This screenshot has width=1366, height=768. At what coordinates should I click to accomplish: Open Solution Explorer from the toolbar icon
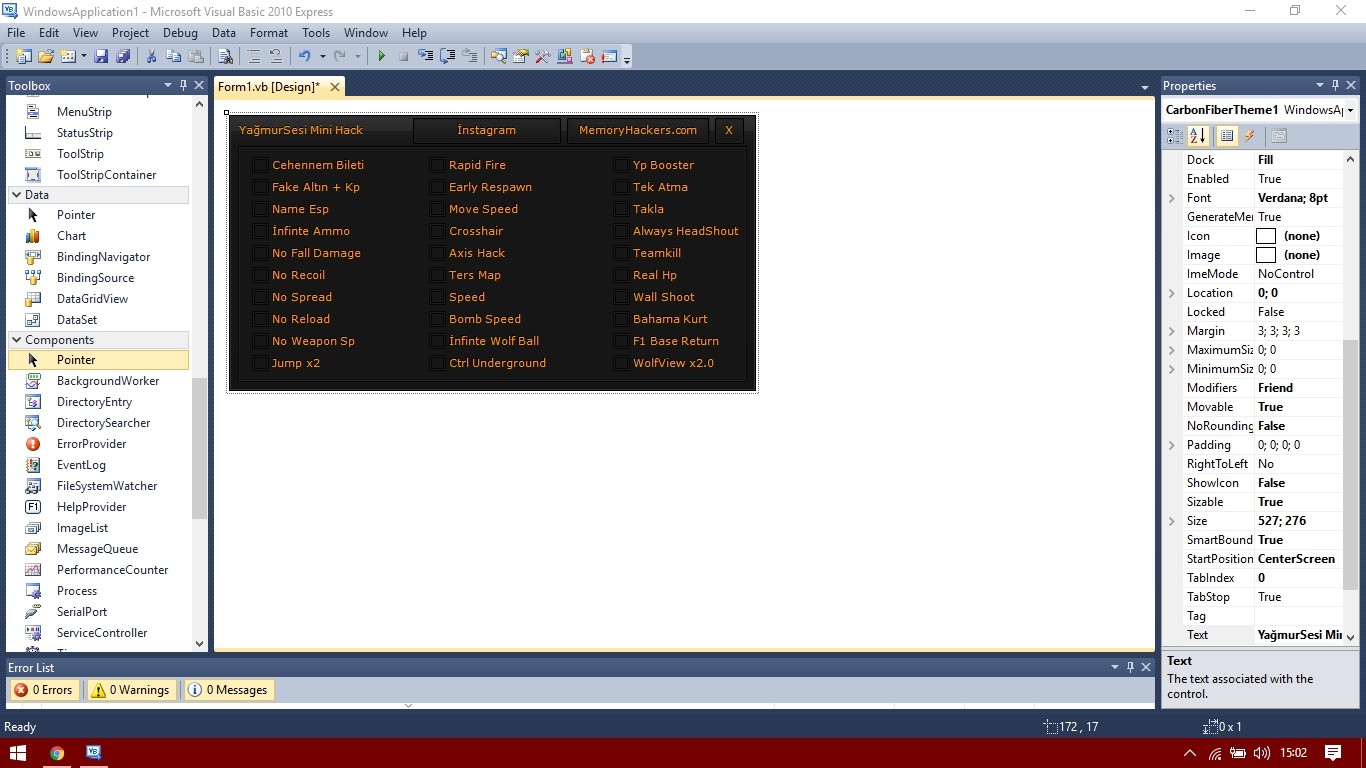(498, 57)
